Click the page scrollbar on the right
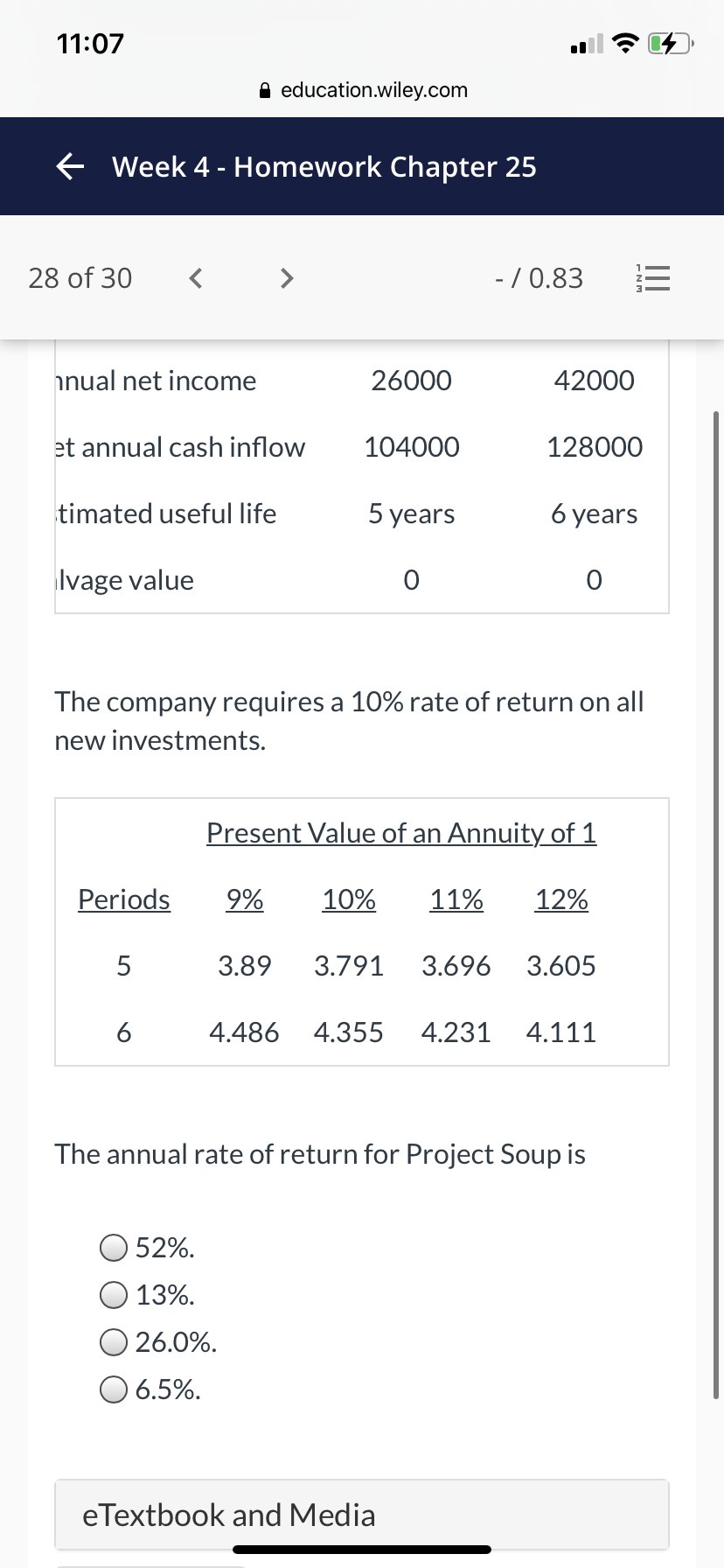Screen dimensions: 724x1568 click(716, 905)
